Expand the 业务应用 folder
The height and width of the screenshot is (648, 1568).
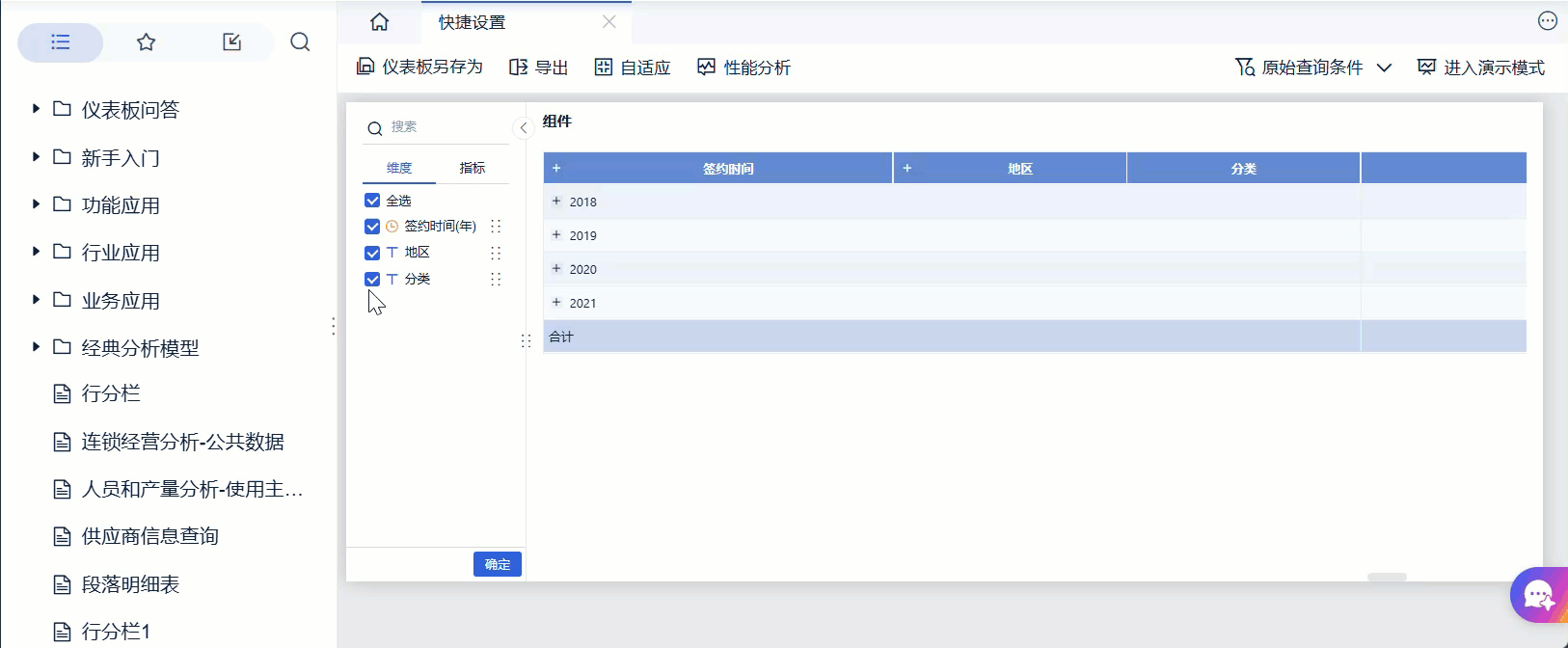(36, 299)
